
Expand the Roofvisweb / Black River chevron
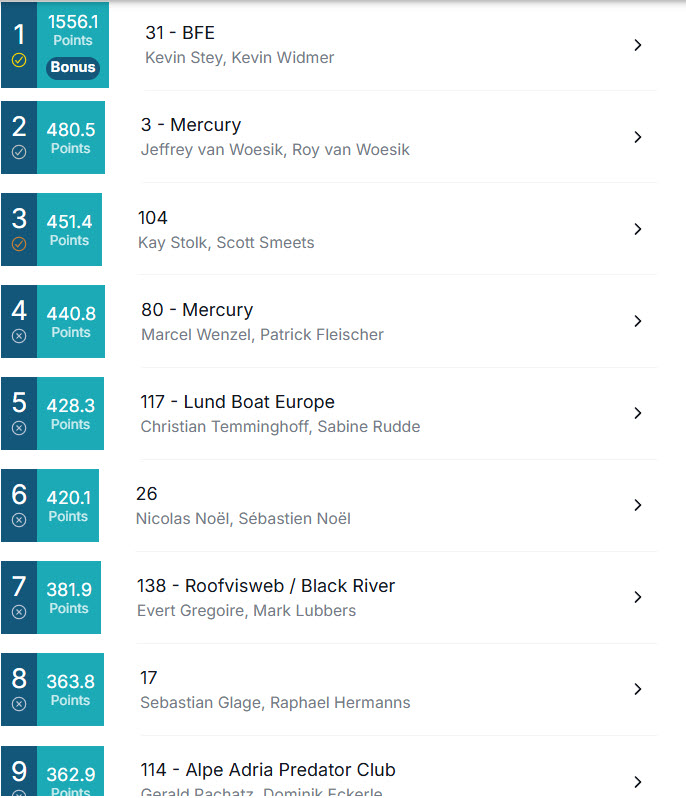tap(637, 597)
